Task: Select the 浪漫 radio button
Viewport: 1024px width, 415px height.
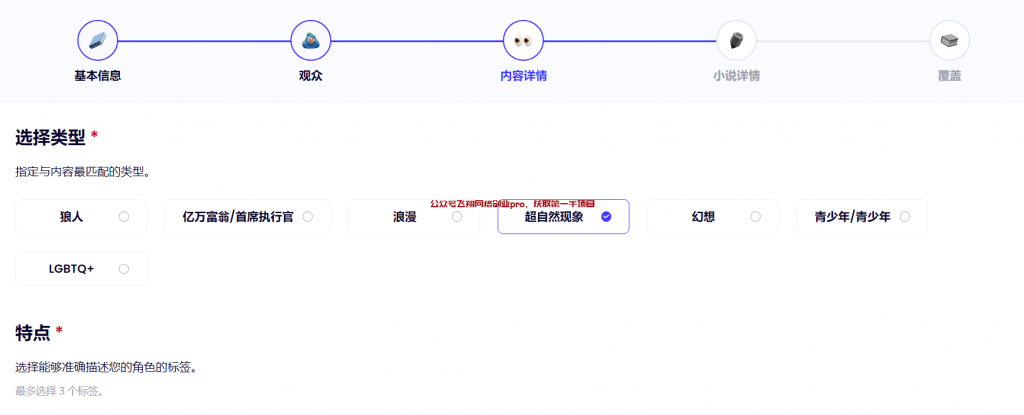Action: pyautogui.click(x=457, y=217)
